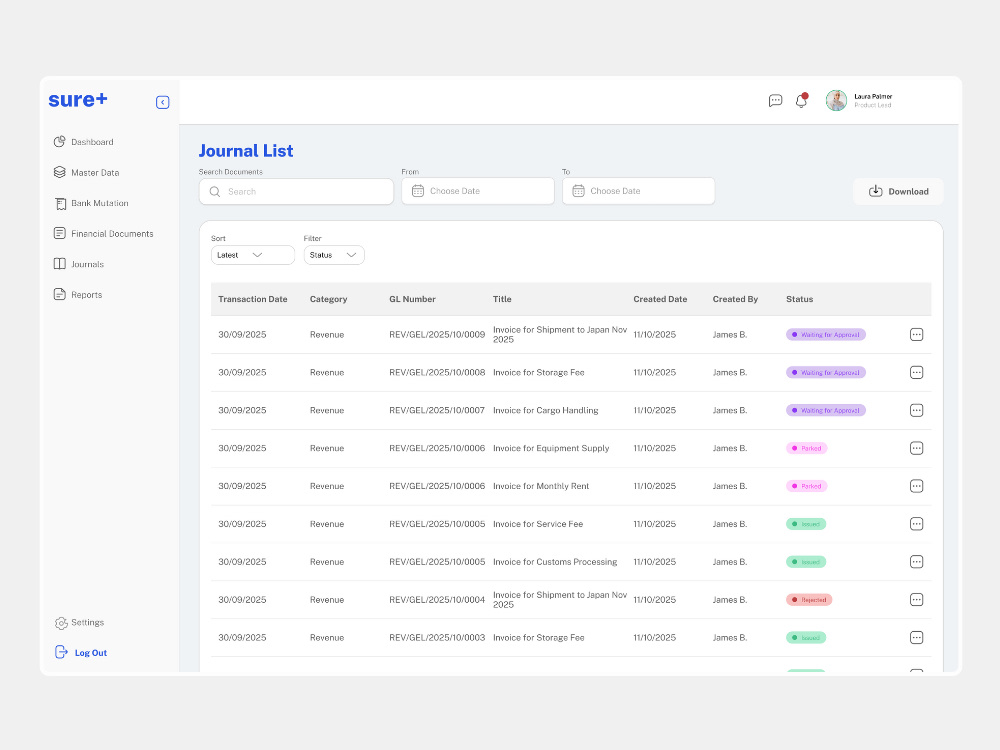
Task: Click the Journals book icon
Action: 59,264
